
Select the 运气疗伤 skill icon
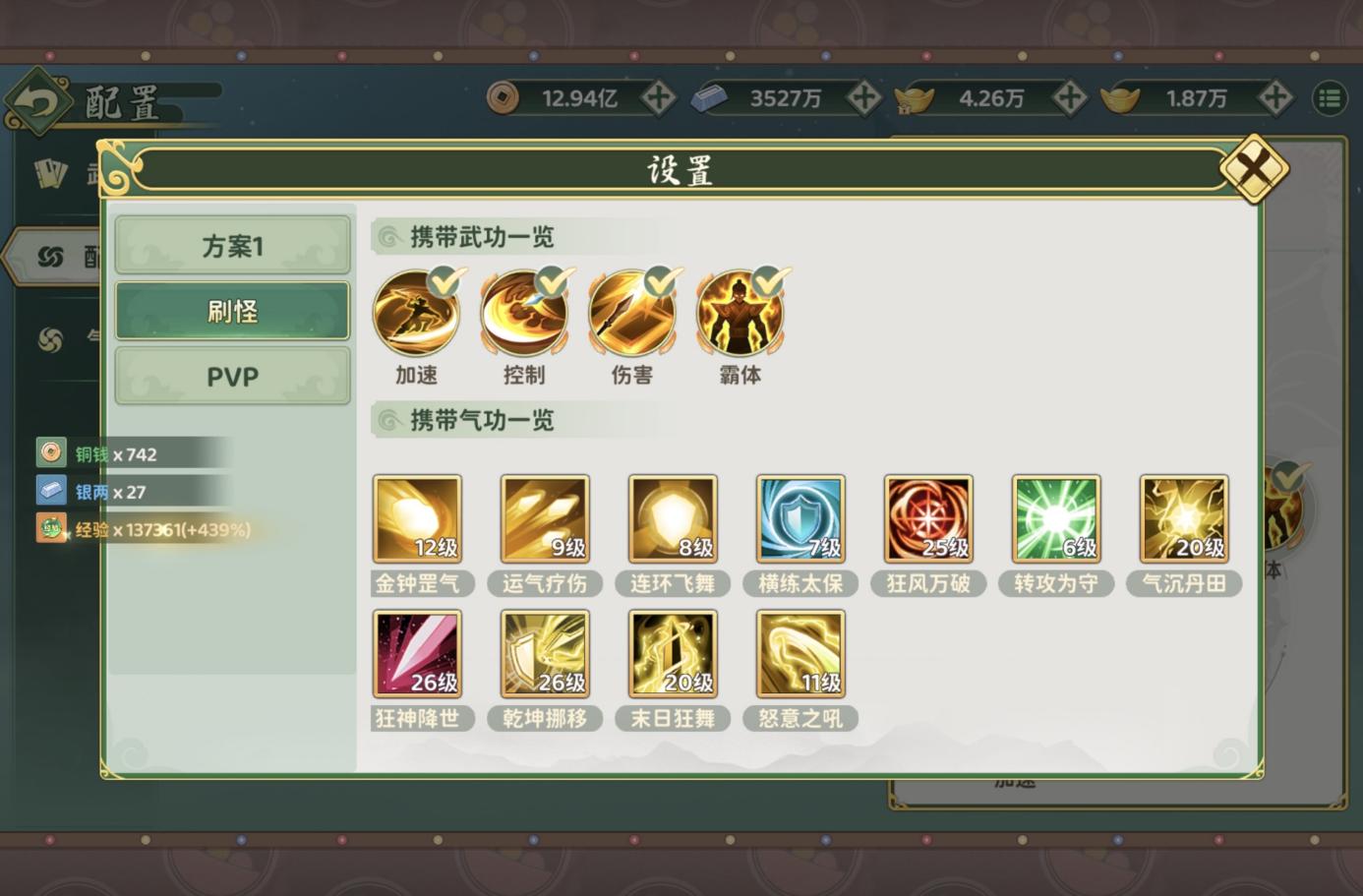click(x=545, y=520)
